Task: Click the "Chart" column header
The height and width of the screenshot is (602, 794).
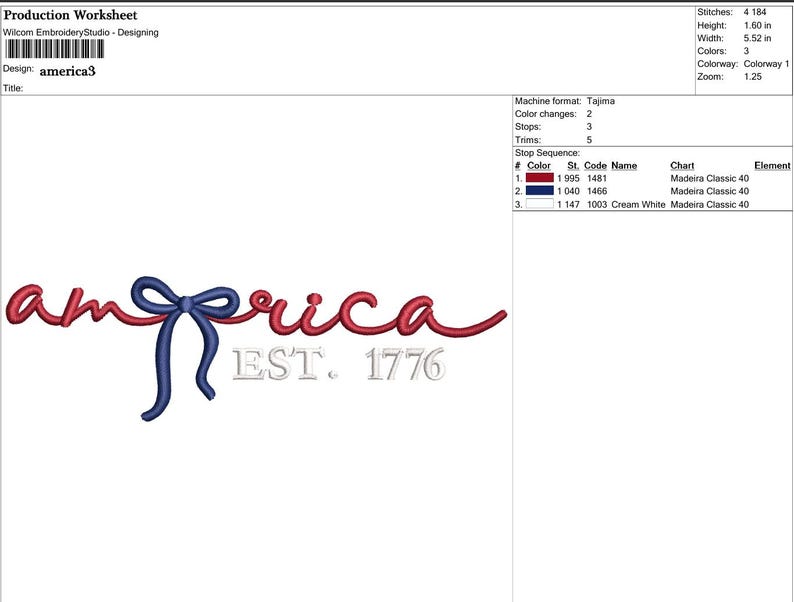Action: coord(682,166)
